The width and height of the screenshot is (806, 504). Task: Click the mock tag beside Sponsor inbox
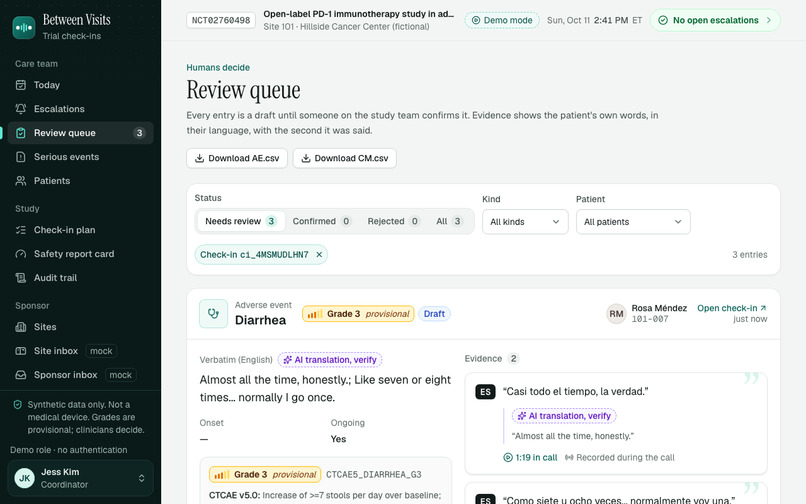[120, 375]
